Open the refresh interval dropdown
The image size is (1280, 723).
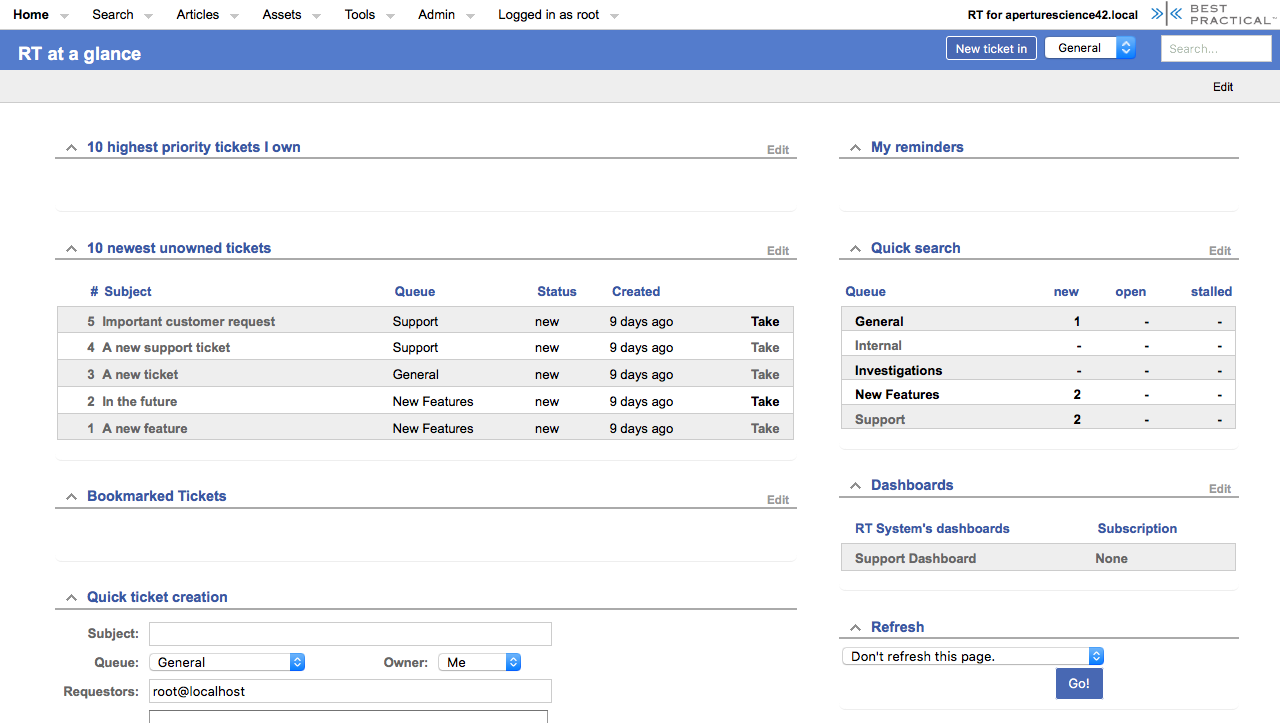click(x=972, y=656)
